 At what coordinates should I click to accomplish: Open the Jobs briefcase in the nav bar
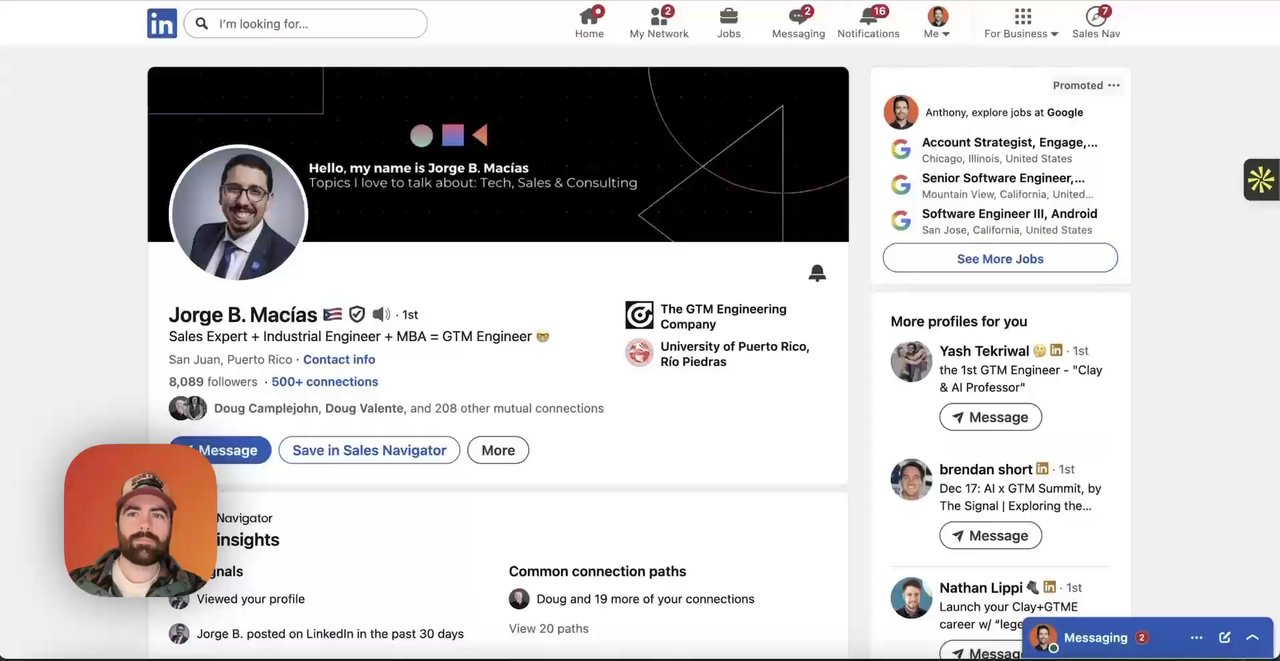[729, 23]
